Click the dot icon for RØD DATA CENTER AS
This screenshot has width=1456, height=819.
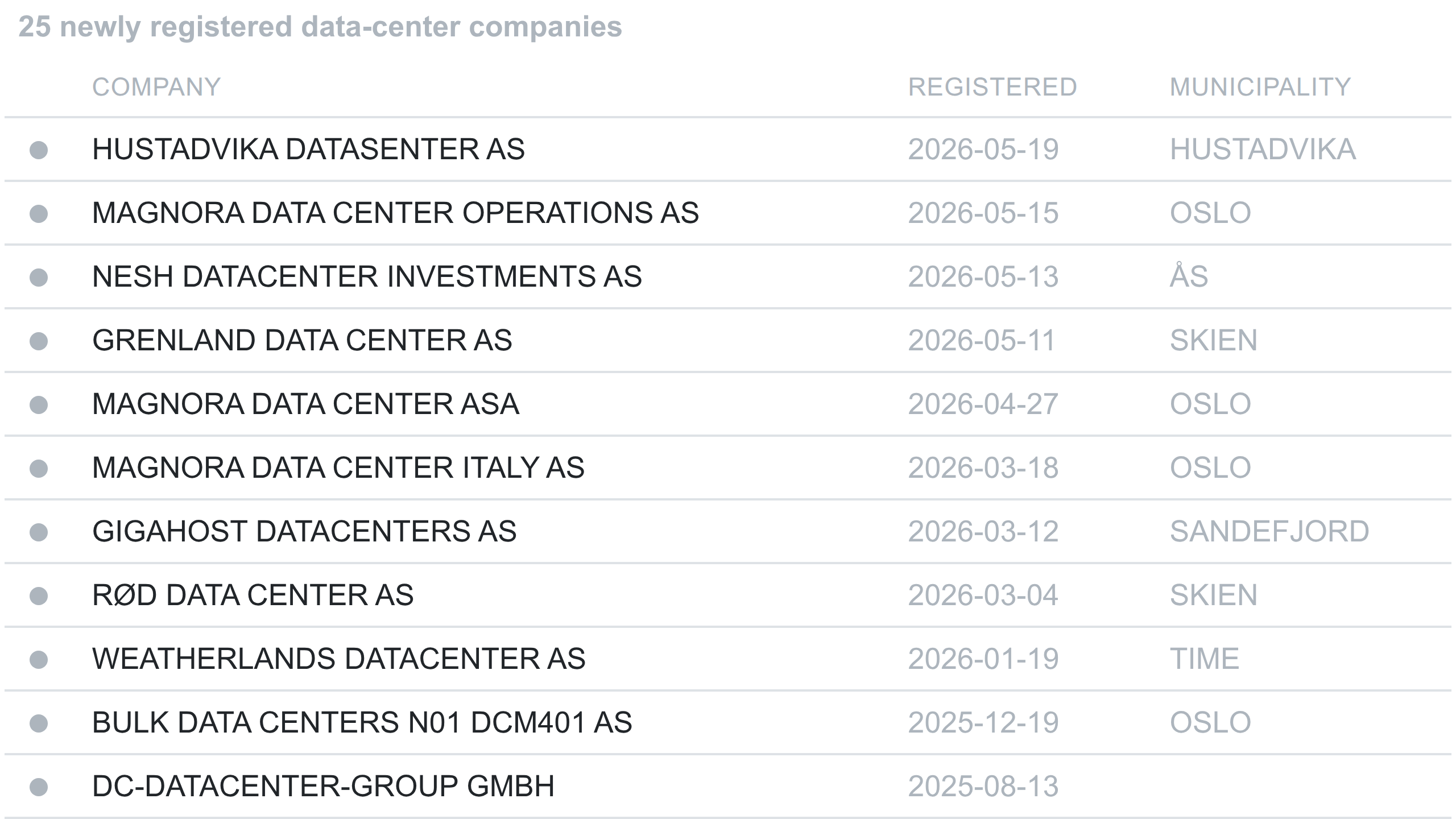pos(39,596)
